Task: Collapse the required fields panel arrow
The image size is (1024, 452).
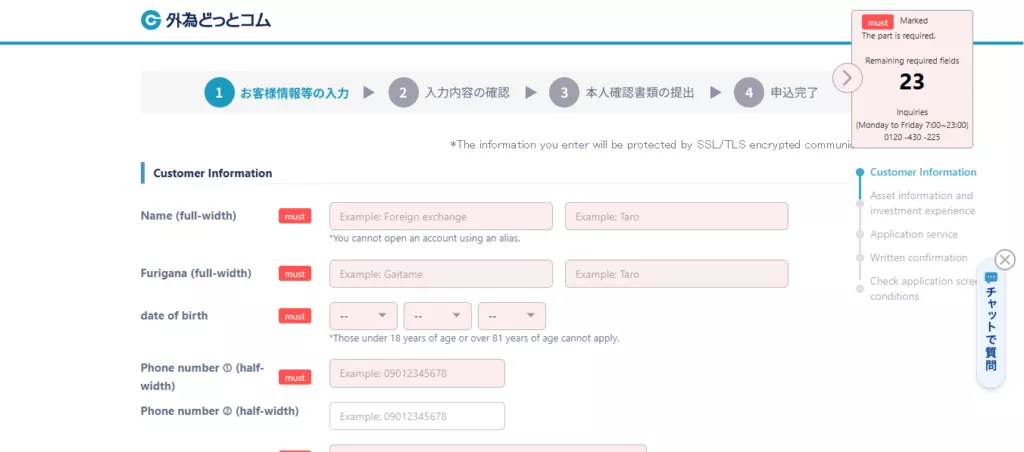Action: (x=847, y=78)
